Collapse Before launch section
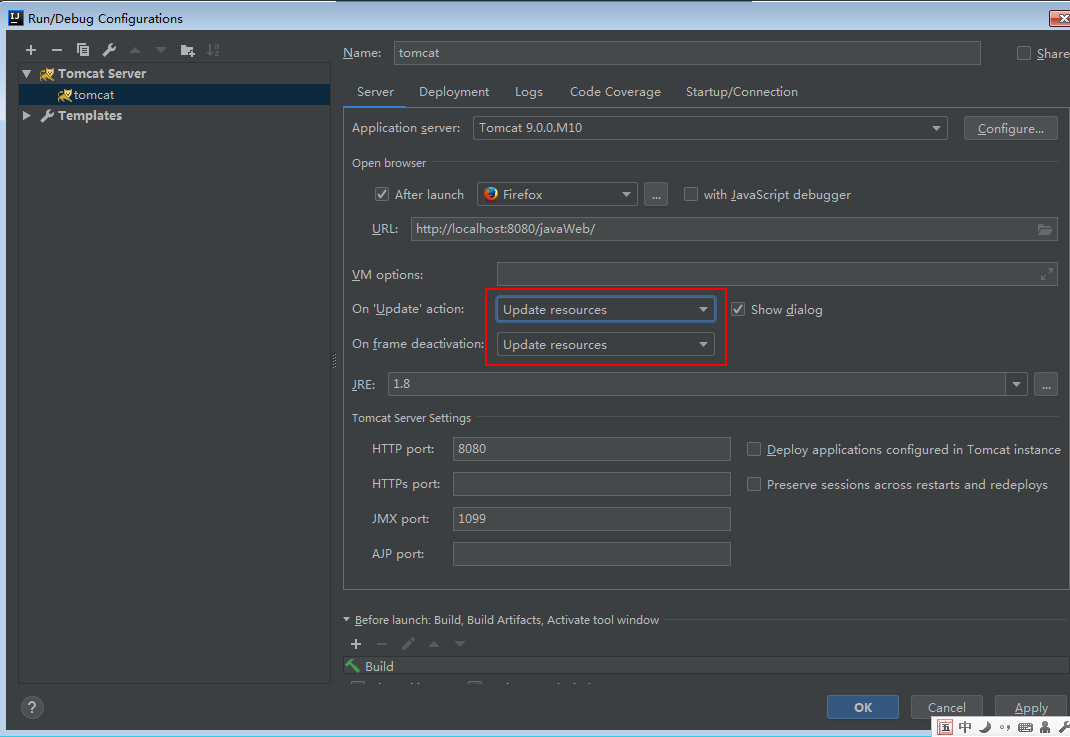The height and width of the screenshot is (737, 1070). pos(346,620)
